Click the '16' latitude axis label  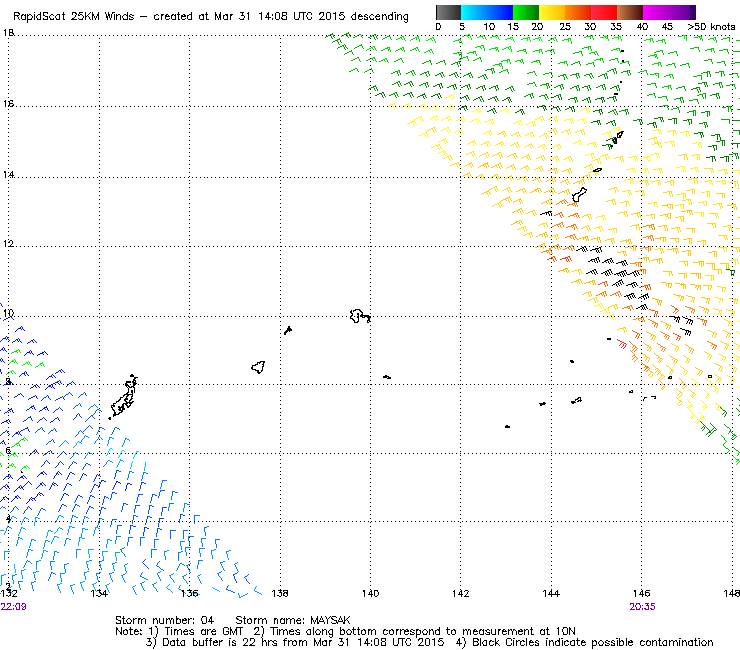(x=8, y=103)
